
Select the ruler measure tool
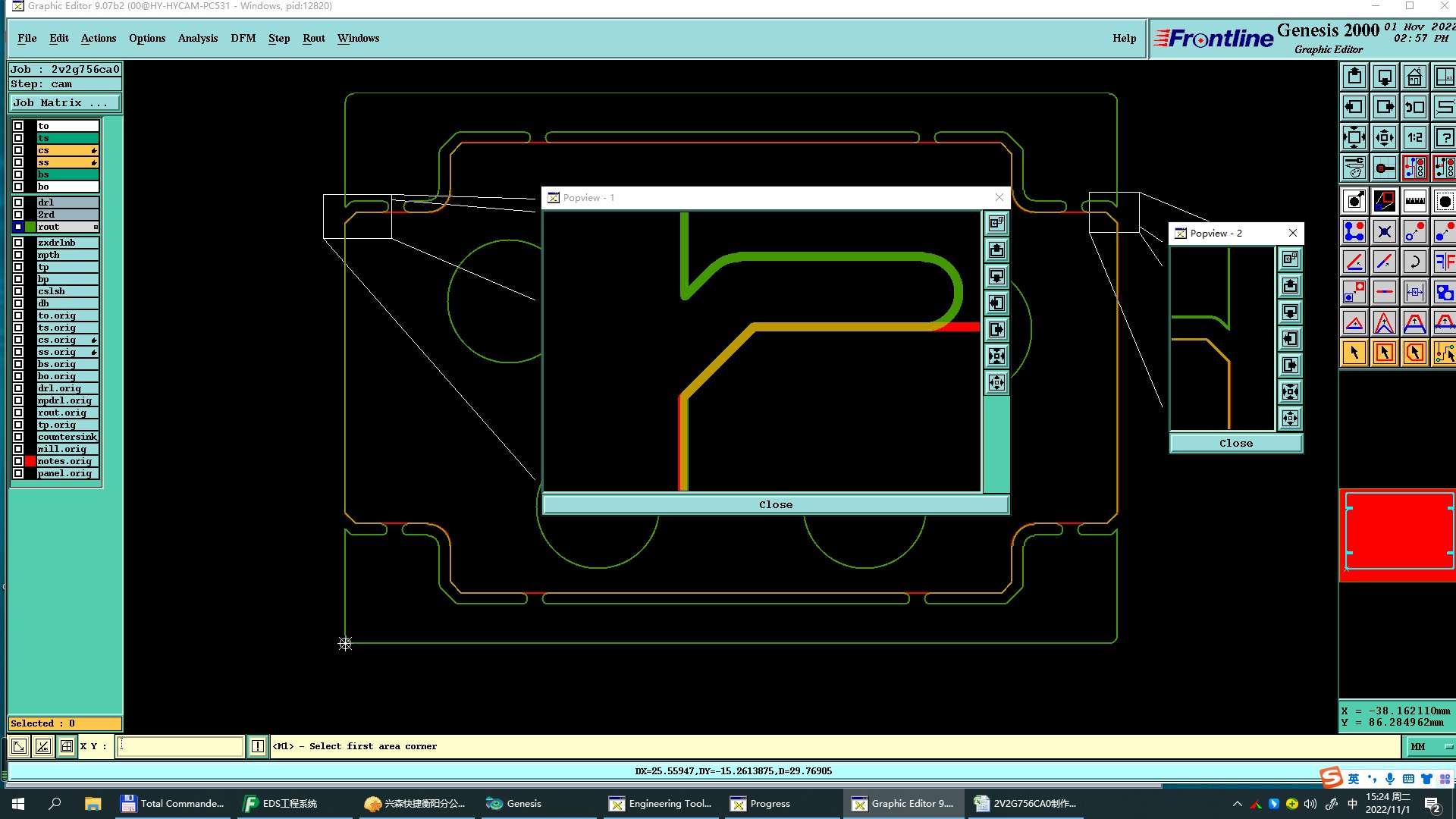coord(1414,201)
